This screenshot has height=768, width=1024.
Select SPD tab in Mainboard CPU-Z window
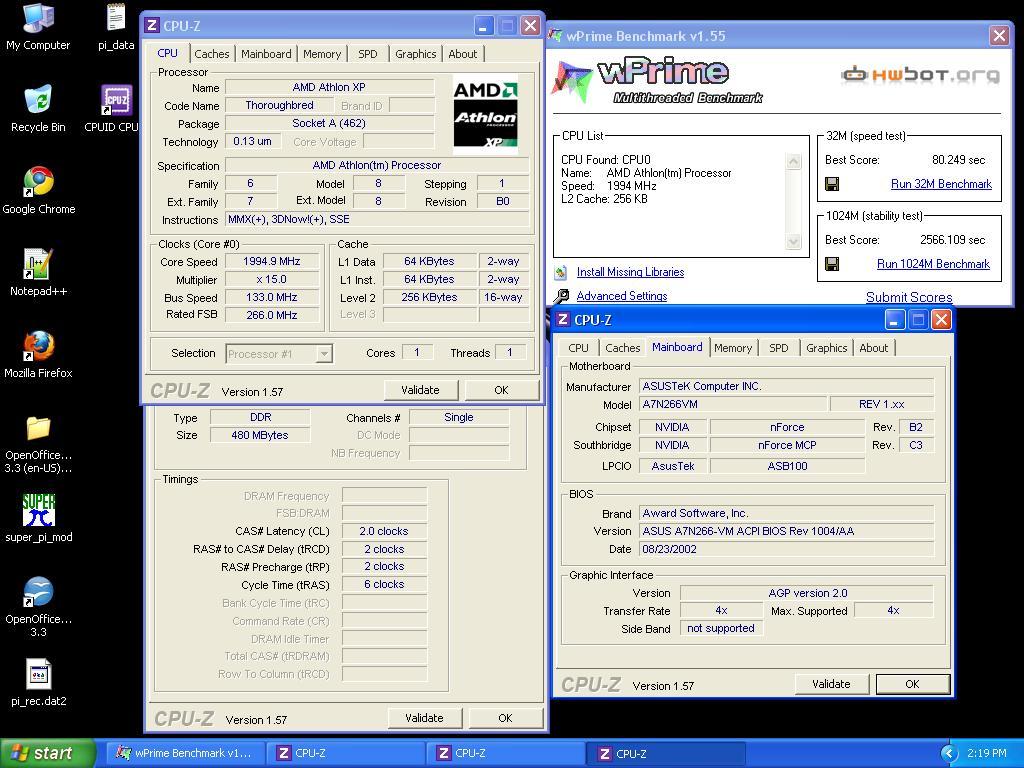(778, 348)
